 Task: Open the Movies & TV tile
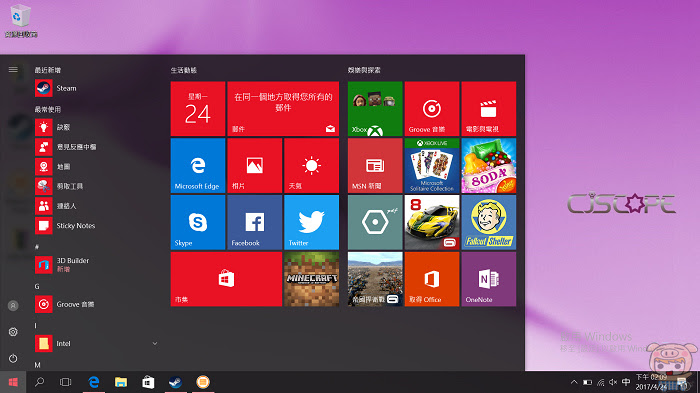488,109
